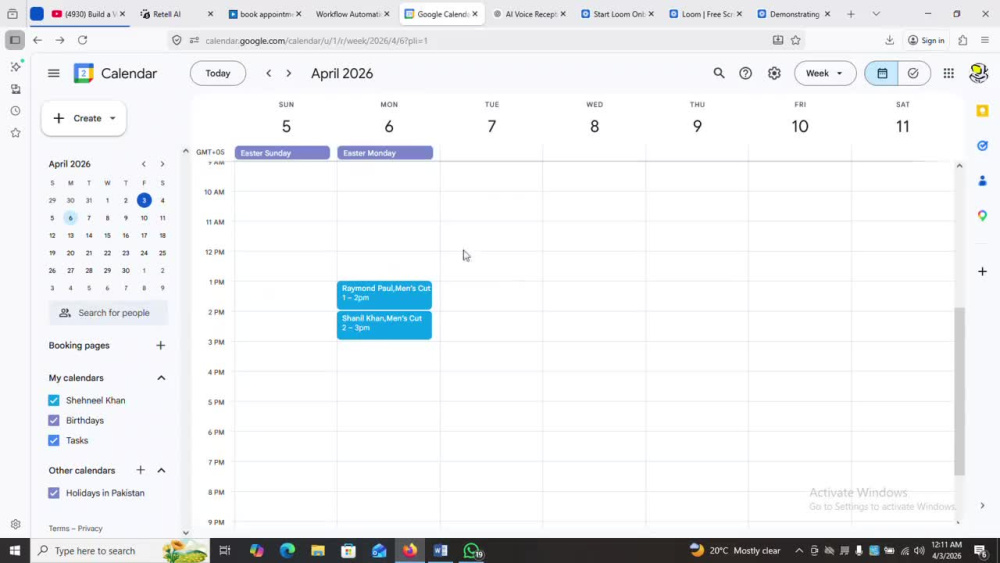Open Contacts side panel icon

(x=982, y=181)
